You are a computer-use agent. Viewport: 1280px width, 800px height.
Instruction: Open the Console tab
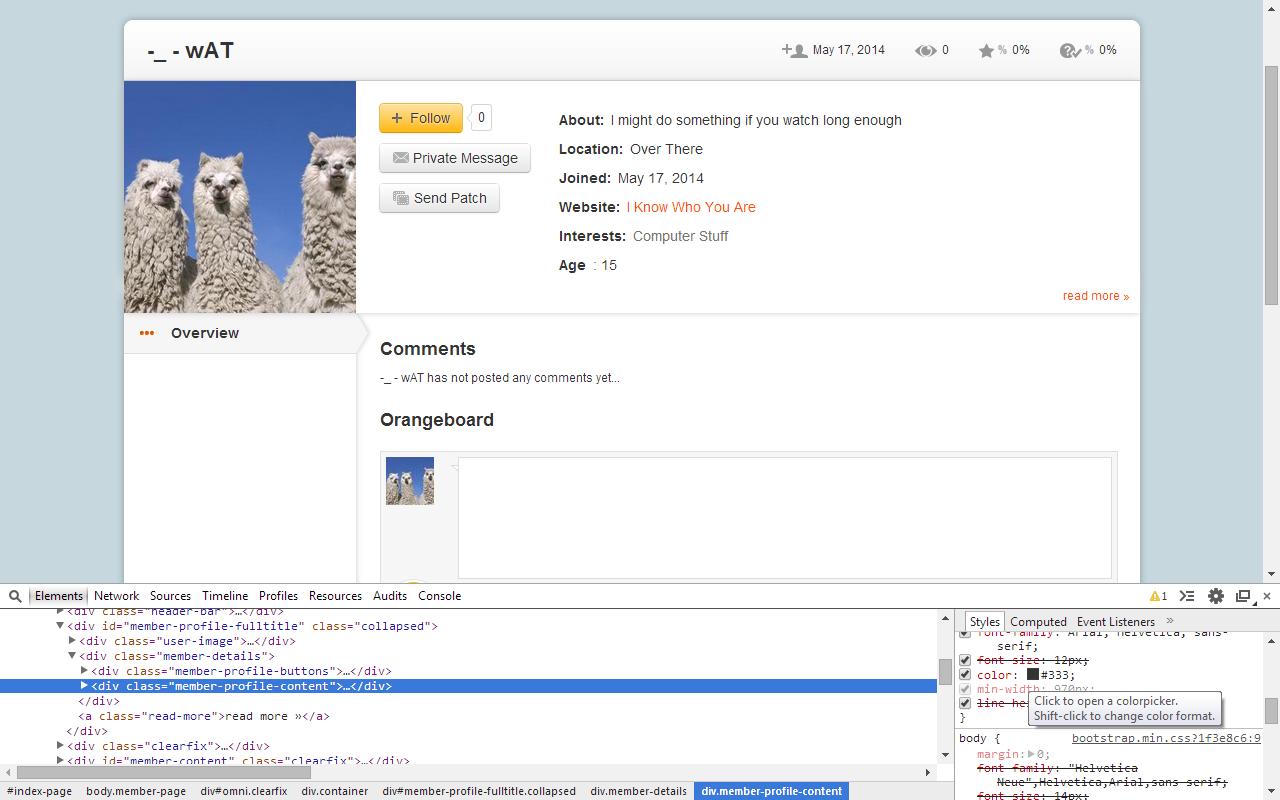[440, 596]
